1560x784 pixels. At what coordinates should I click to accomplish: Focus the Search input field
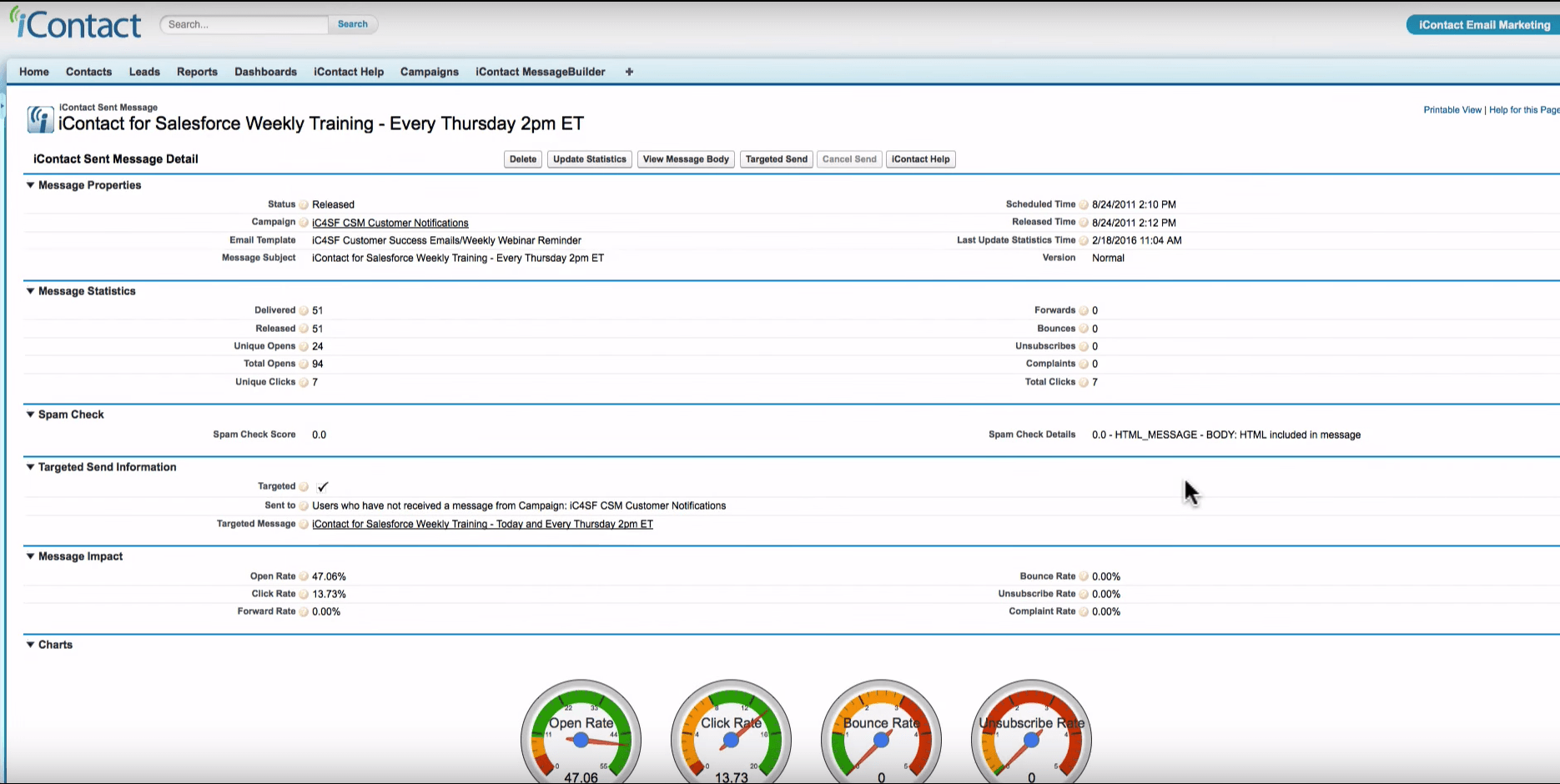(x=244, y=24)
